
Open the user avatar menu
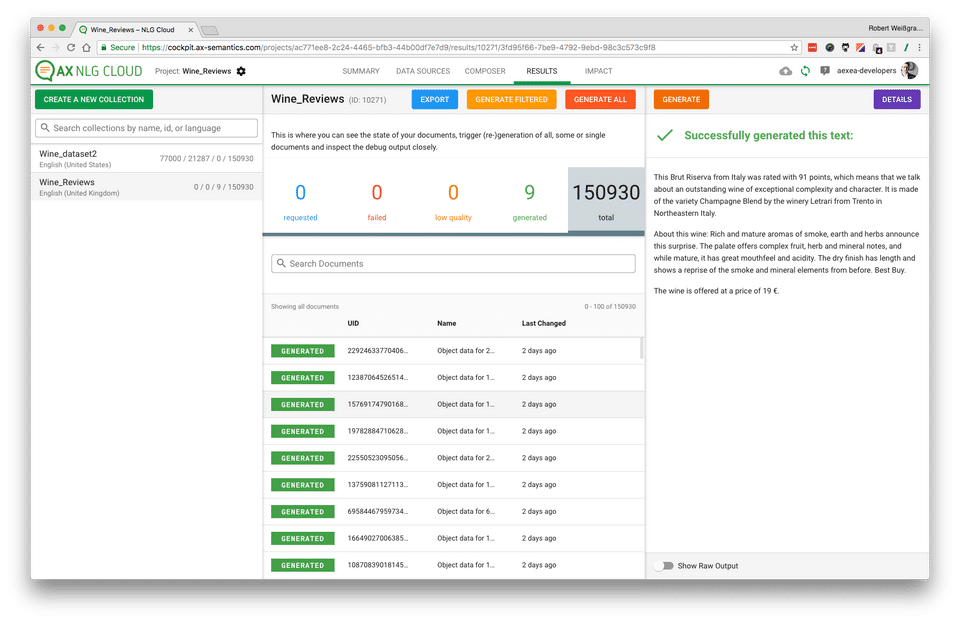pos(910,70)
